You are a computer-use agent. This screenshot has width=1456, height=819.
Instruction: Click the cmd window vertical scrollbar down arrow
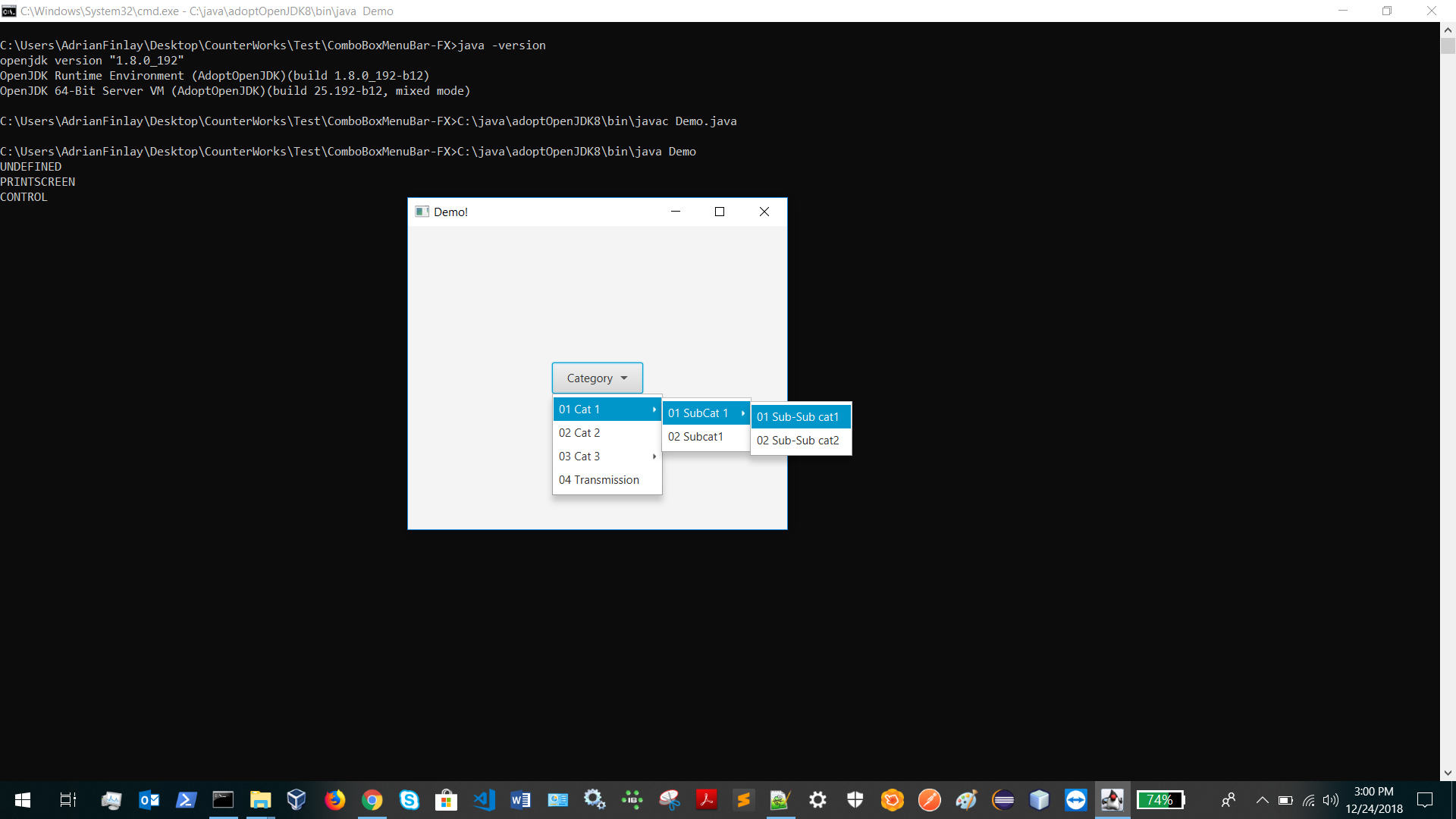(1448, 773)
